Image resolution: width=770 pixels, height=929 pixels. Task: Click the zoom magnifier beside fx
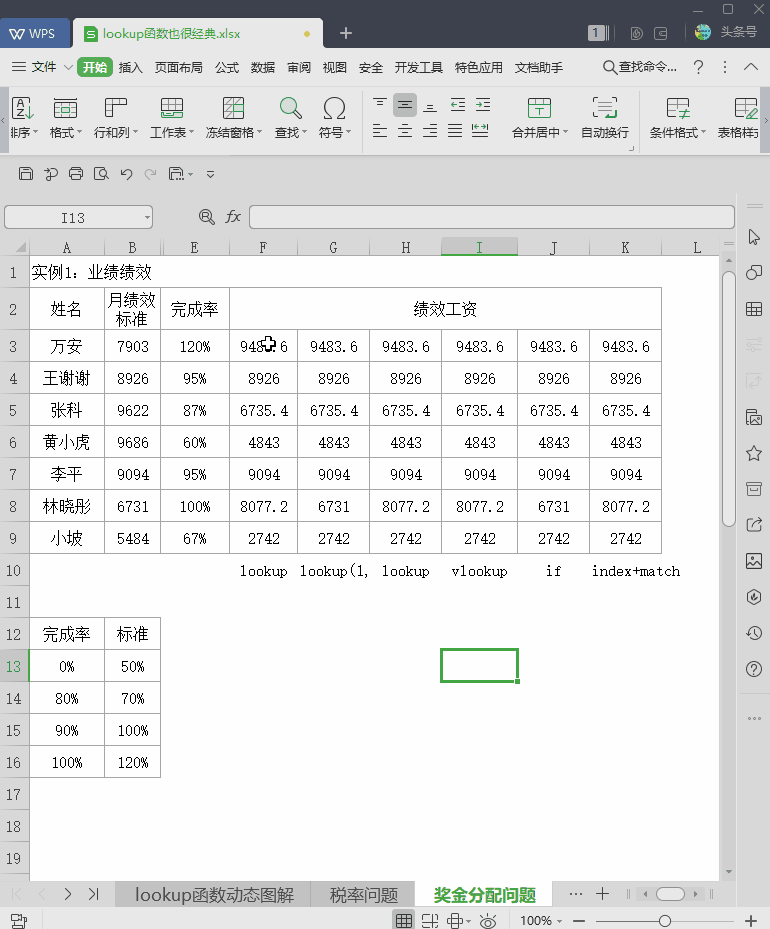[x=207, y=217]
